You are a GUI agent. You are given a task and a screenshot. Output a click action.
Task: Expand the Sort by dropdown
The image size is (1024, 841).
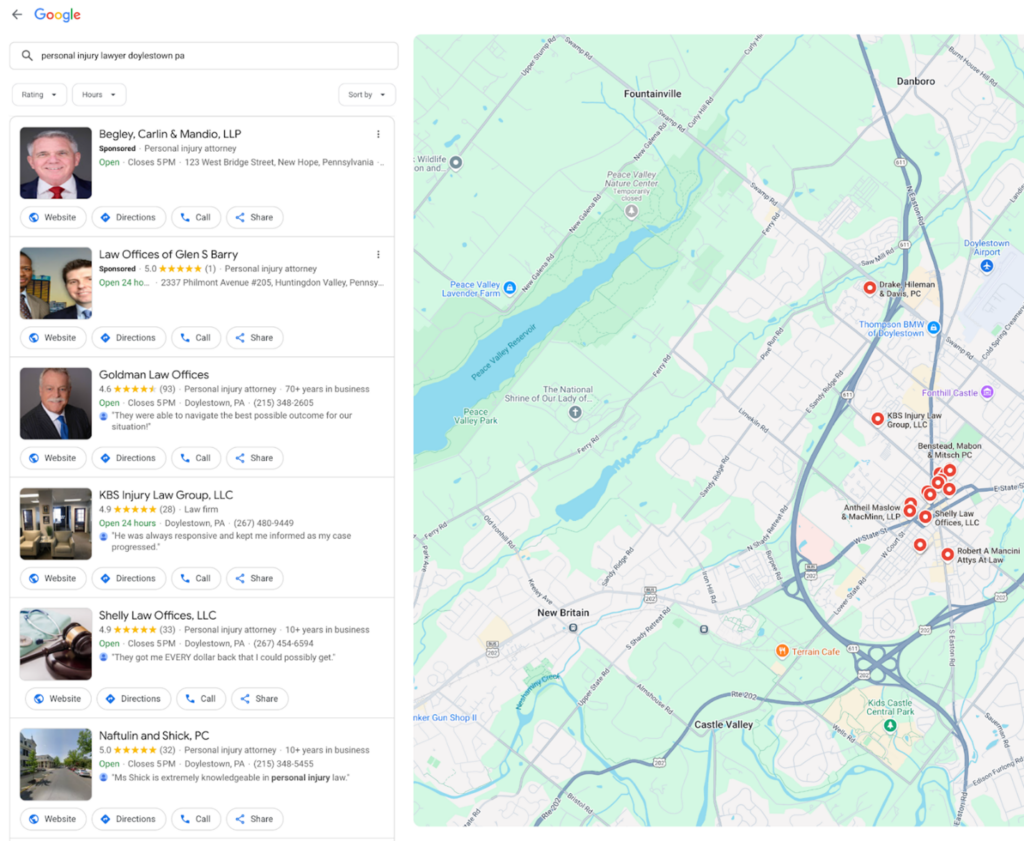click(x=367, y=95)
